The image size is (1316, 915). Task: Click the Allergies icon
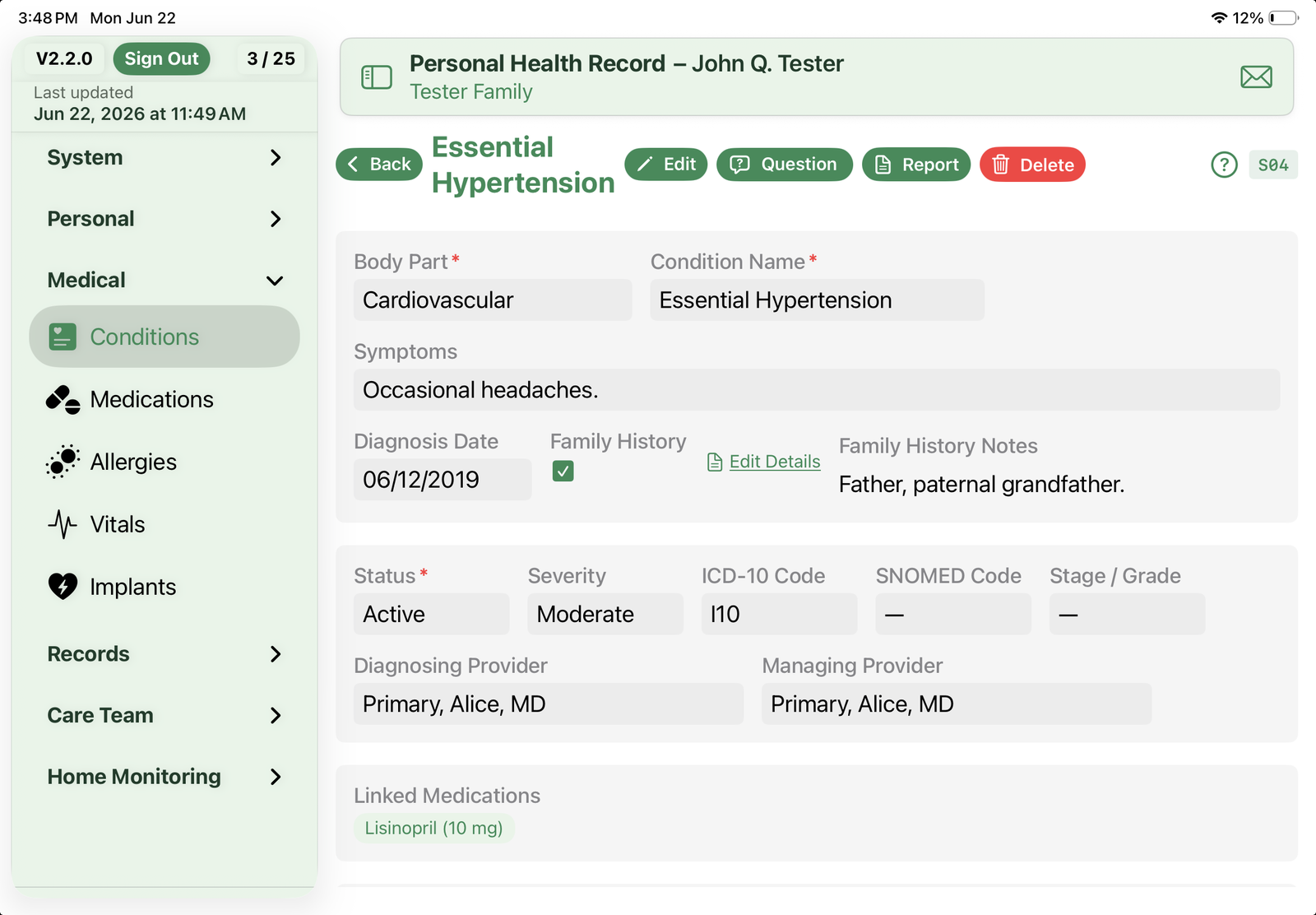[x=63, y=462]
